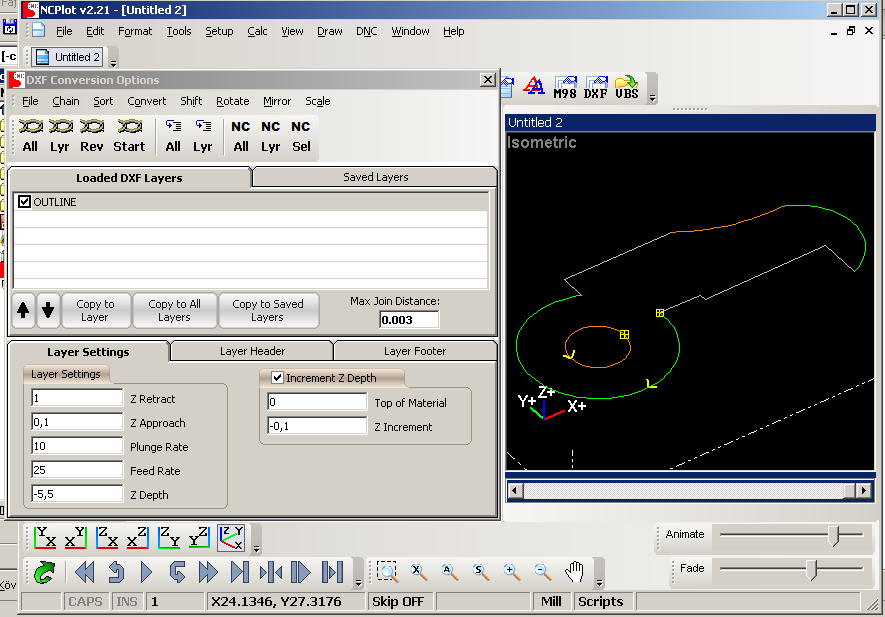885x617 pixels.
Task: Toggle the Increment Z Depth checkbox
Action: pos(278,378)
